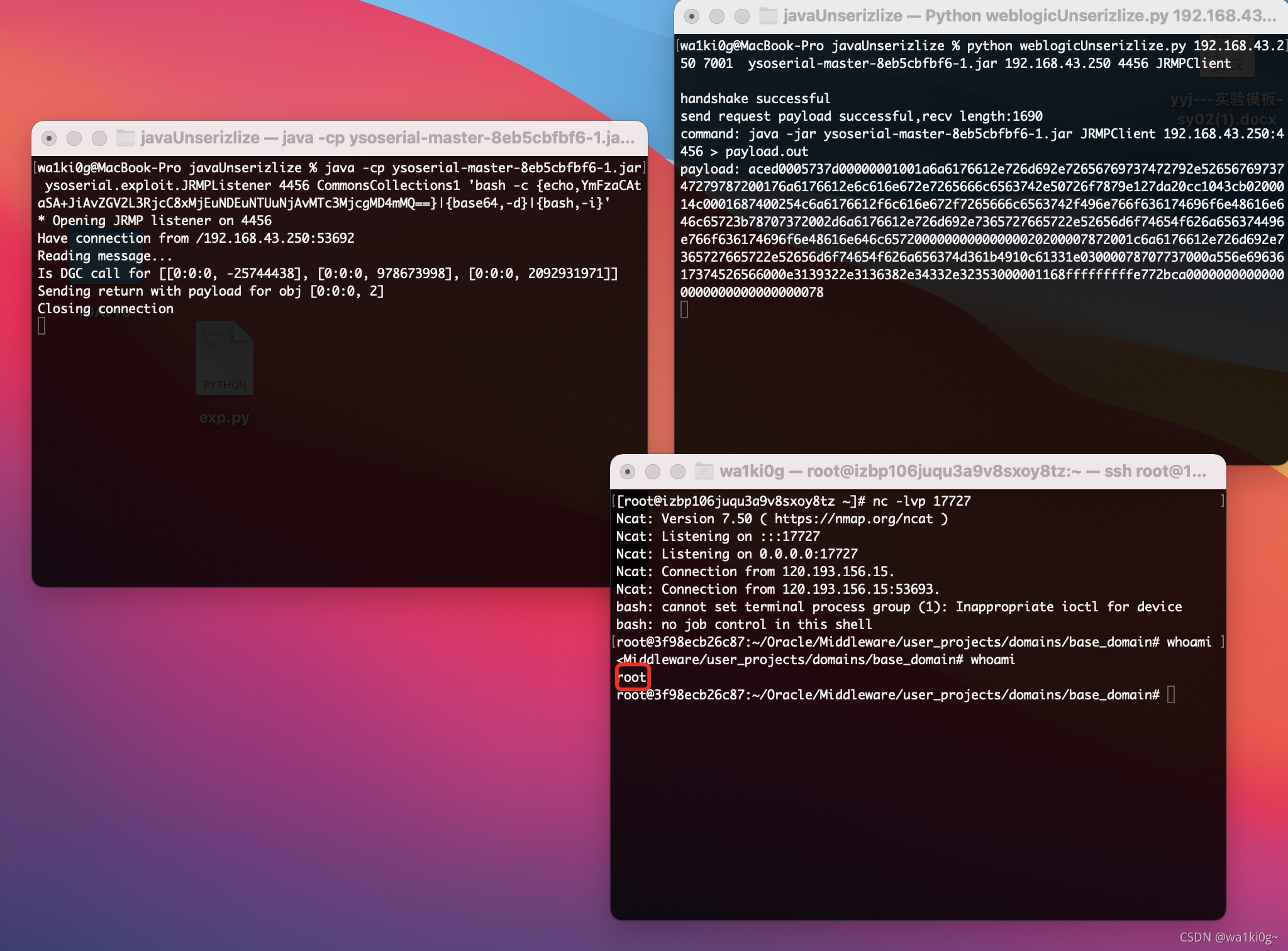This screenshot has width=1288, height=951.
Task: Click the title 'wa1ki0g — root@izbp106juqu3a9v8sxoy8tz'
Action: pos(963,471)
